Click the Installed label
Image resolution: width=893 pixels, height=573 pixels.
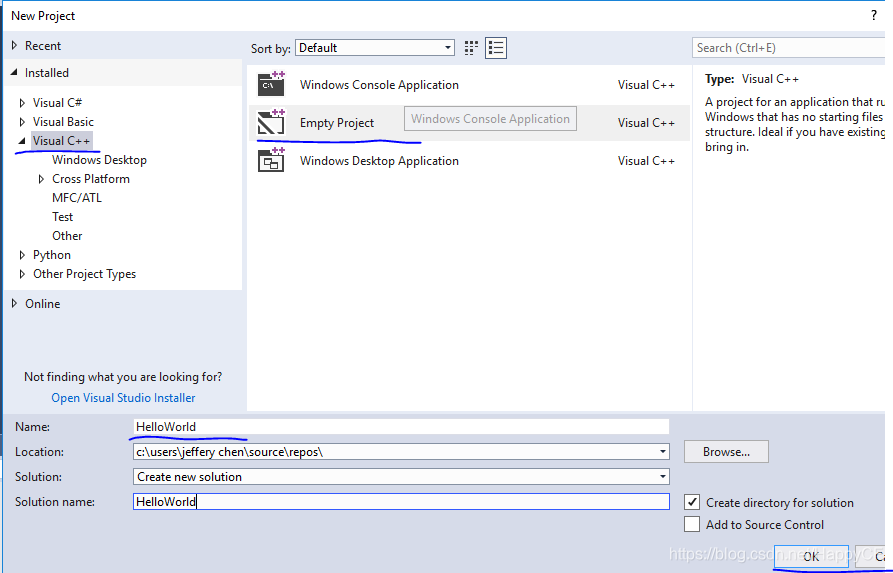click(x=47, y=72)
